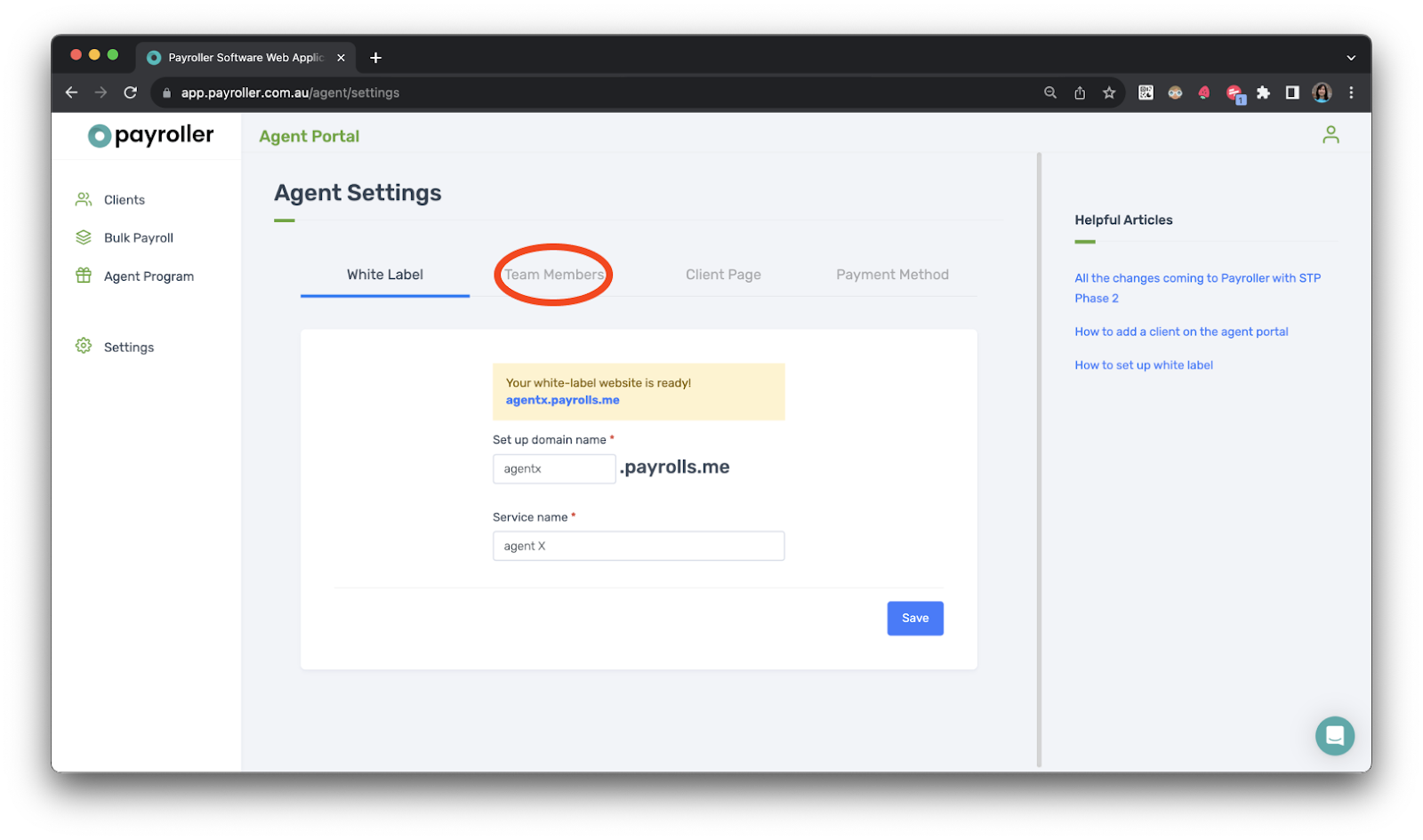Click the Agent Settings heading
The width and height of the screenshot is (1423, 840).
[358, 193]
